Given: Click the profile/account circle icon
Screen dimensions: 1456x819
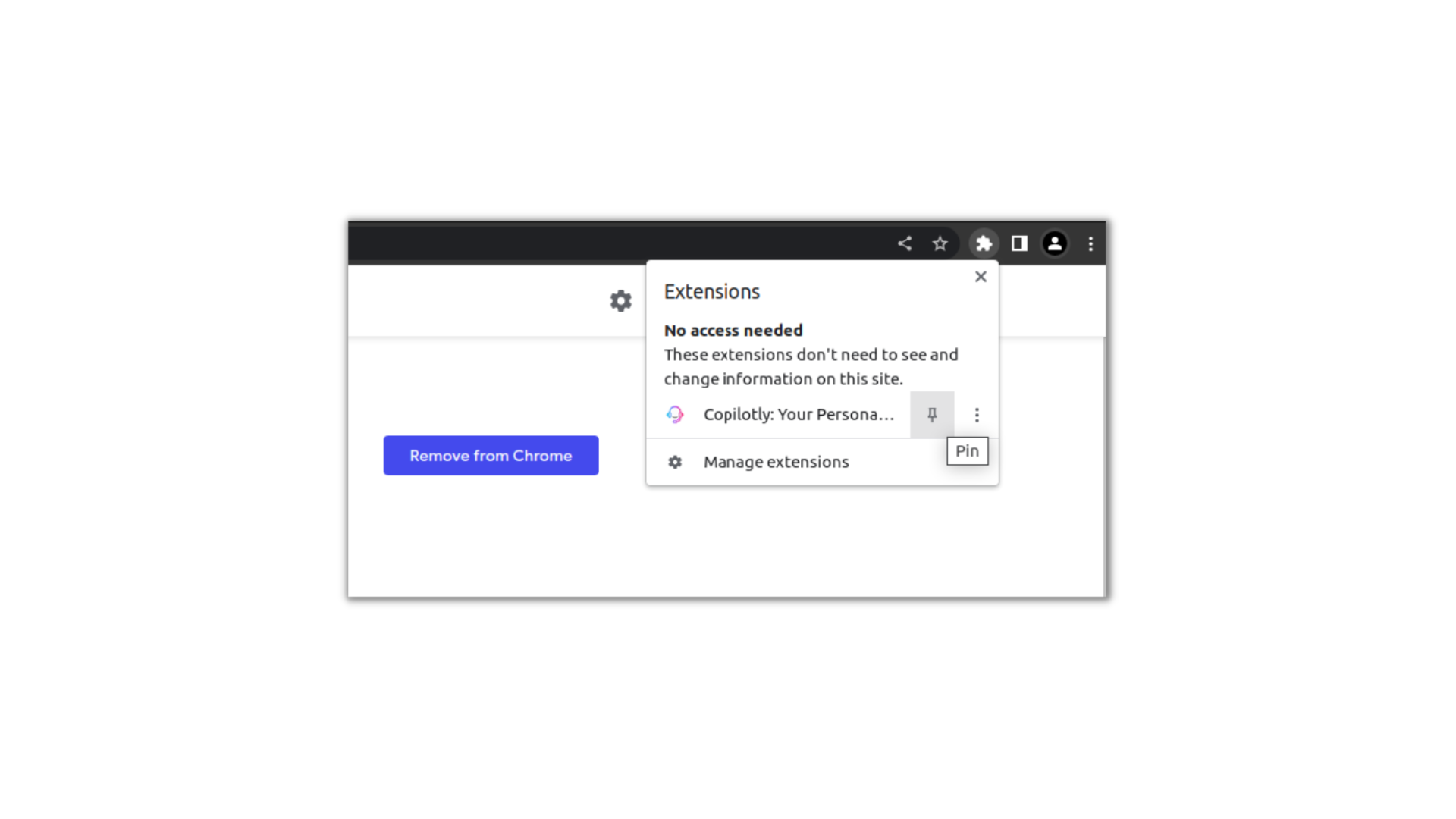Looking at the screenshot, I should (1054, 243).
